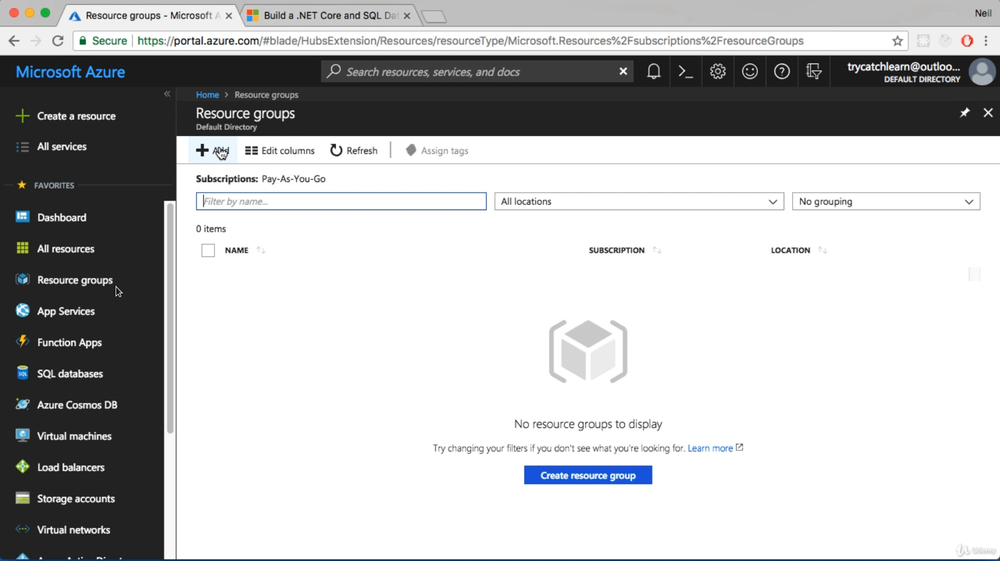Click the App Services globe icon
The image size is (1000, 561).
[22, 310]
